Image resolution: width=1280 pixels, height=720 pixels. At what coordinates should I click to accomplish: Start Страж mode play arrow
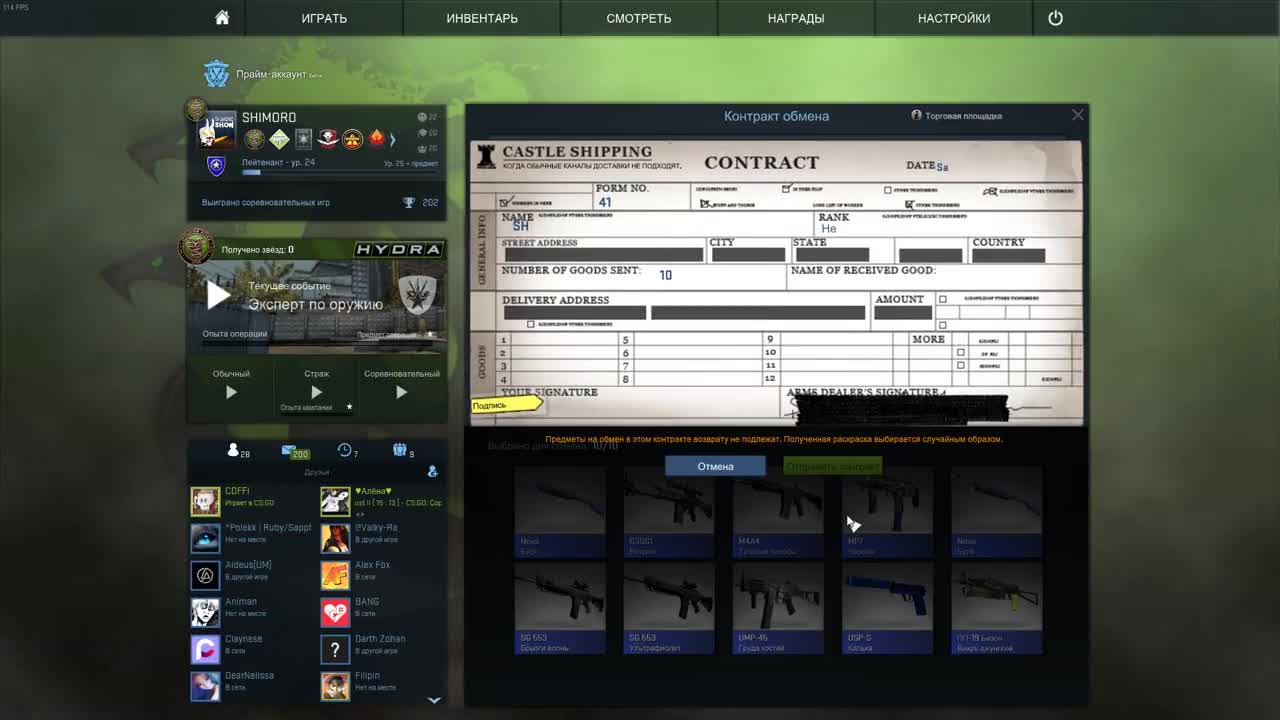pos(316,392)
